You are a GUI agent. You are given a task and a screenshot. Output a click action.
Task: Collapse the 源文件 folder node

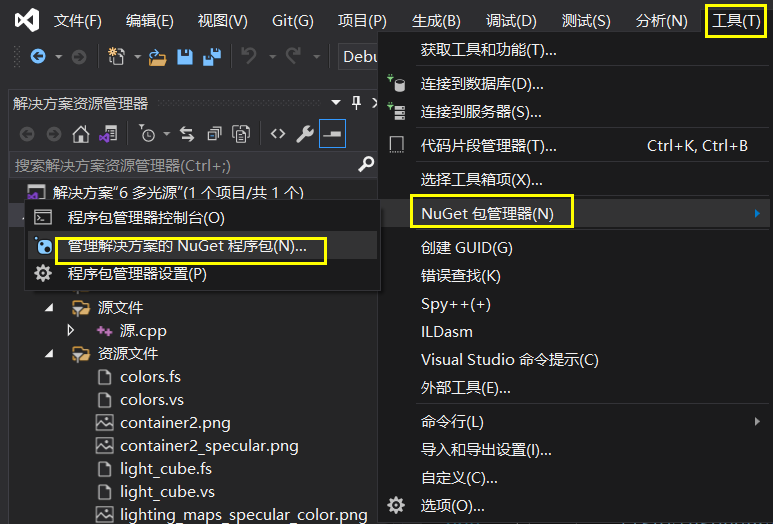[x=49, y=308]
